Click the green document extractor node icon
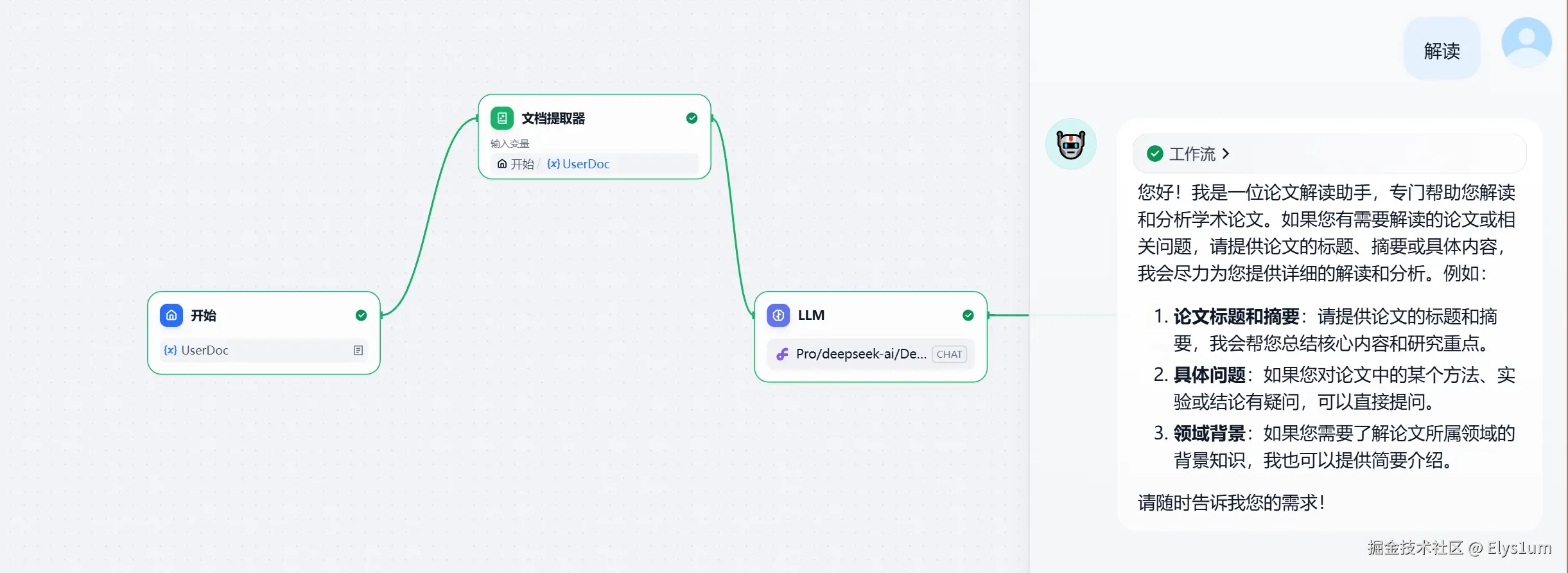 pyautogui.click(x=502, y=118)
